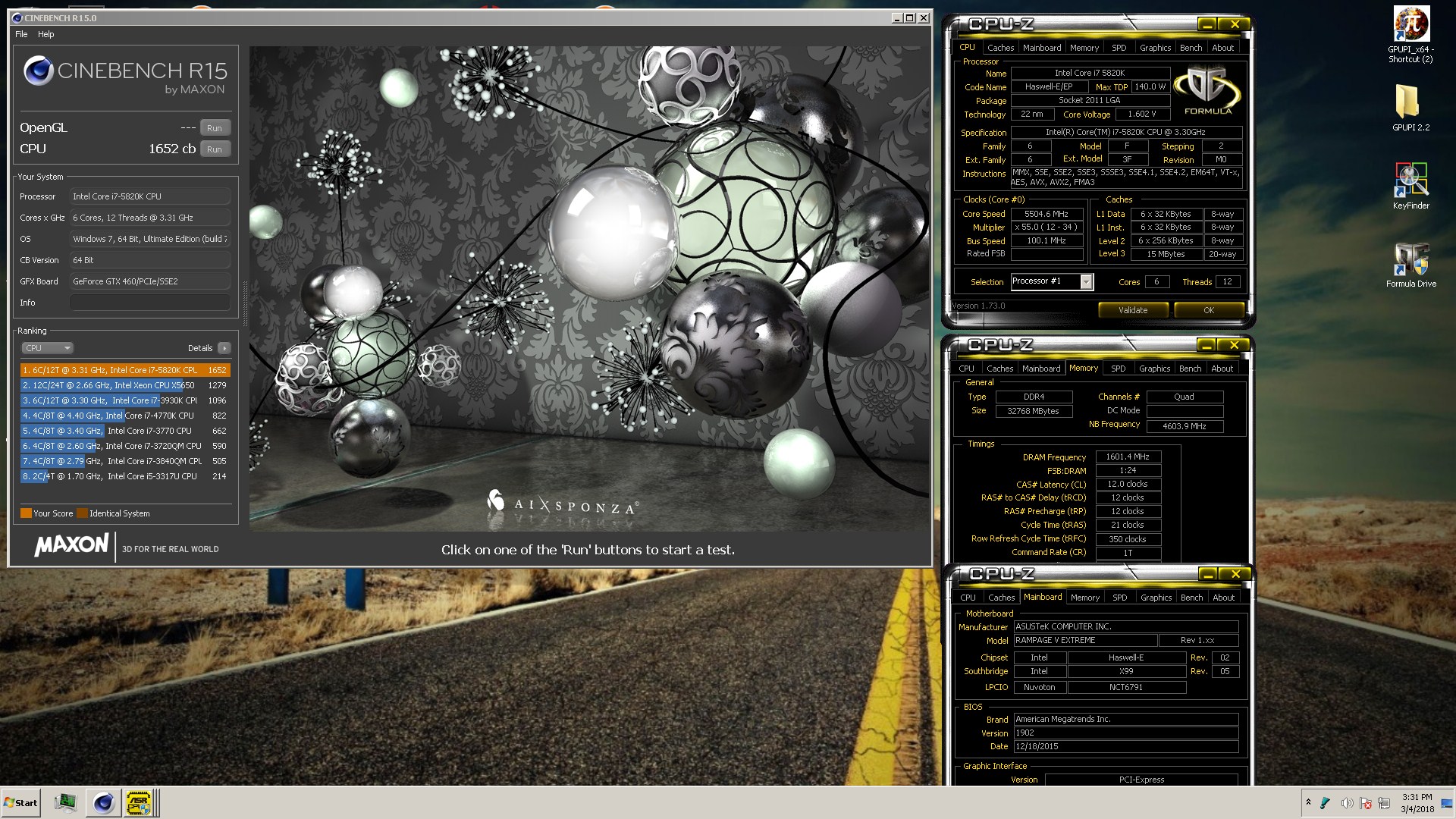Click the ASR CPU taskbar icon
This screenshot has width=1456, height=819.
(x=138, y=802)
